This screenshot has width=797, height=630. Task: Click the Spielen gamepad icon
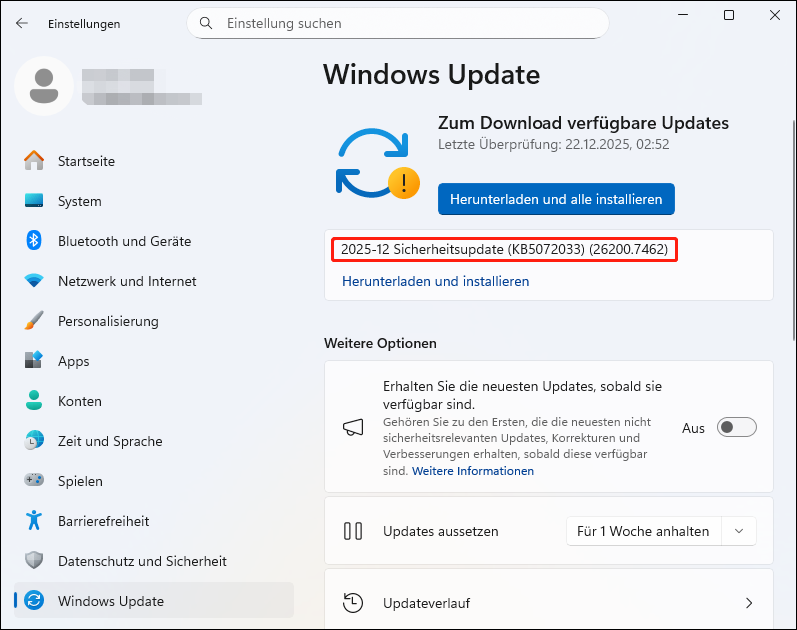[34, 480]
